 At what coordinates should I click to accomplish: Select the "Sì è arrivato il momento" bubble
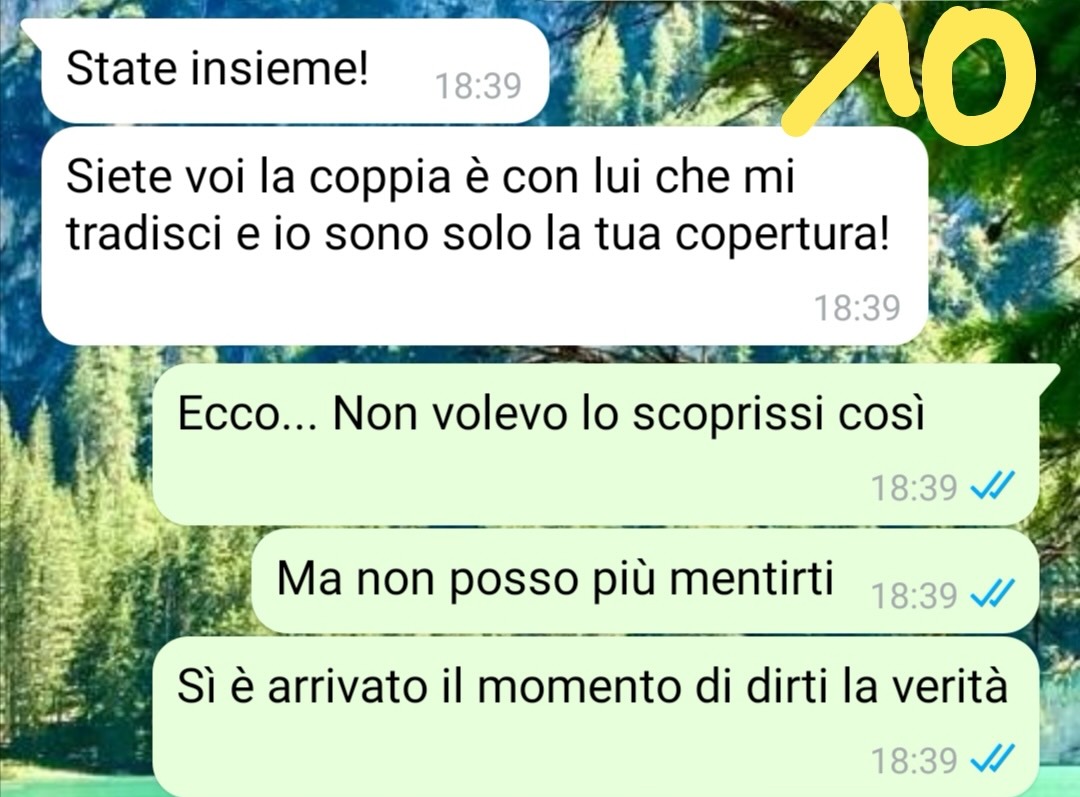tap(595, 716)
